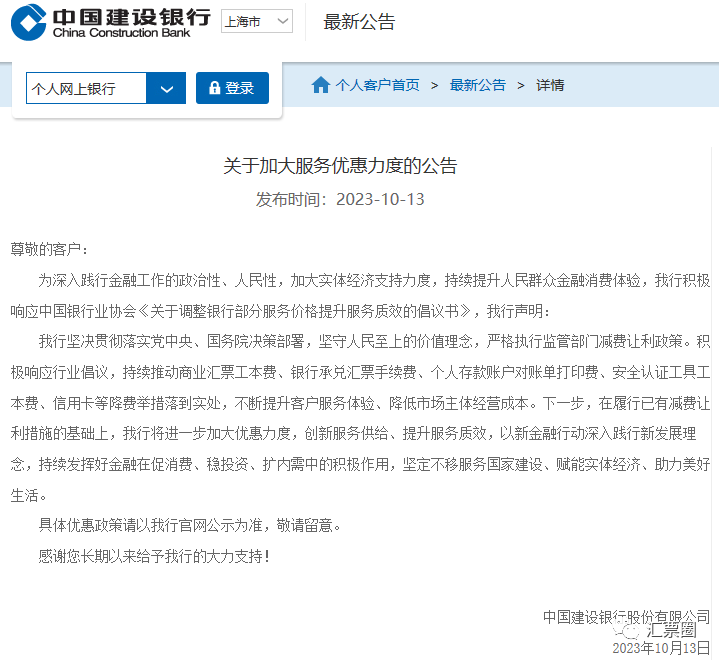This screenshot has width=719, height=660.
Task: Go to 个人客户首页 breadcrumb link
Action: (x=377, y=85)
